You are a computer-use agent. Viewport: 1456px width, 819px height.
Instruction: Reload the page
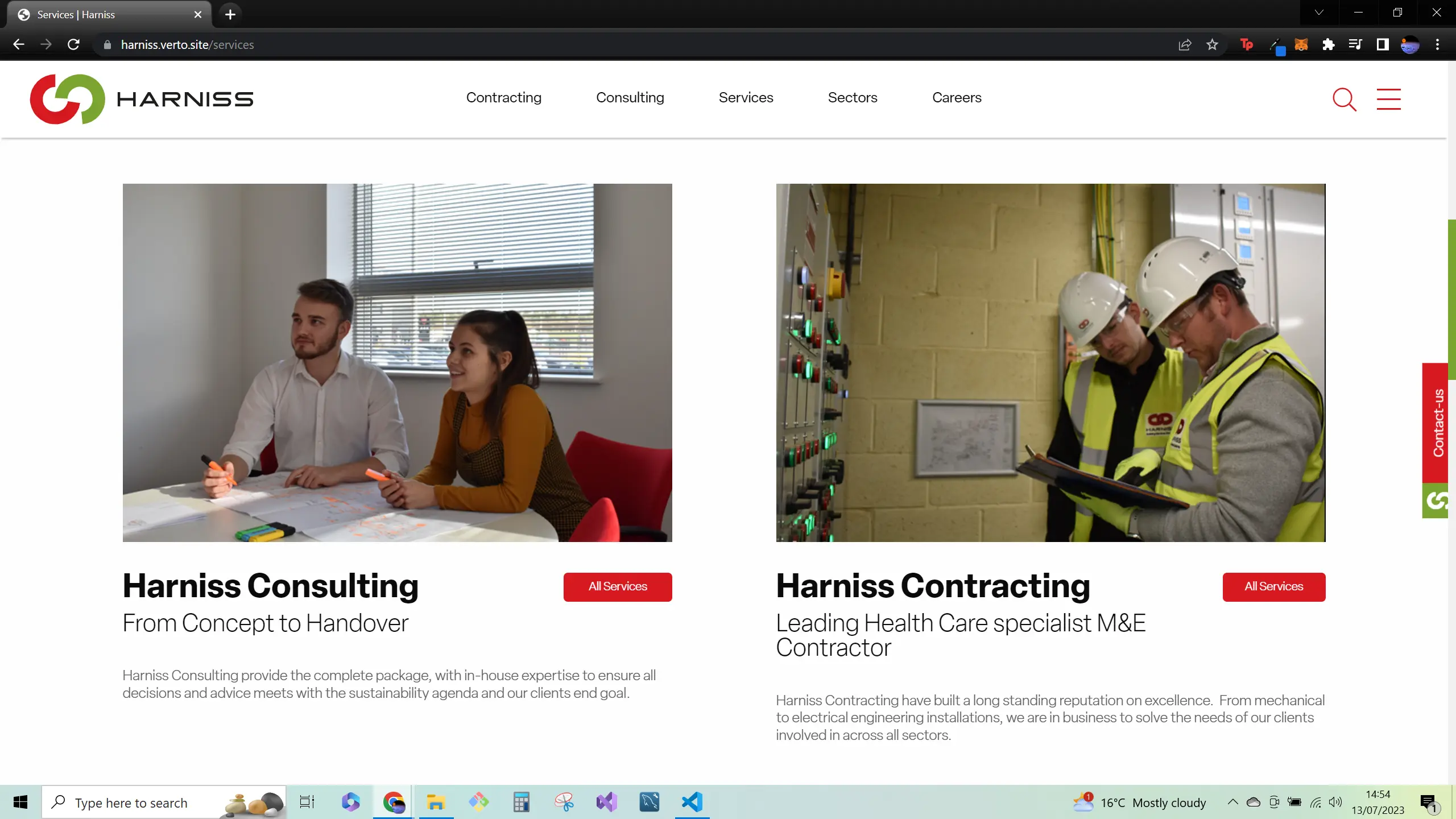pyautogui.click(x=73, y=44)
